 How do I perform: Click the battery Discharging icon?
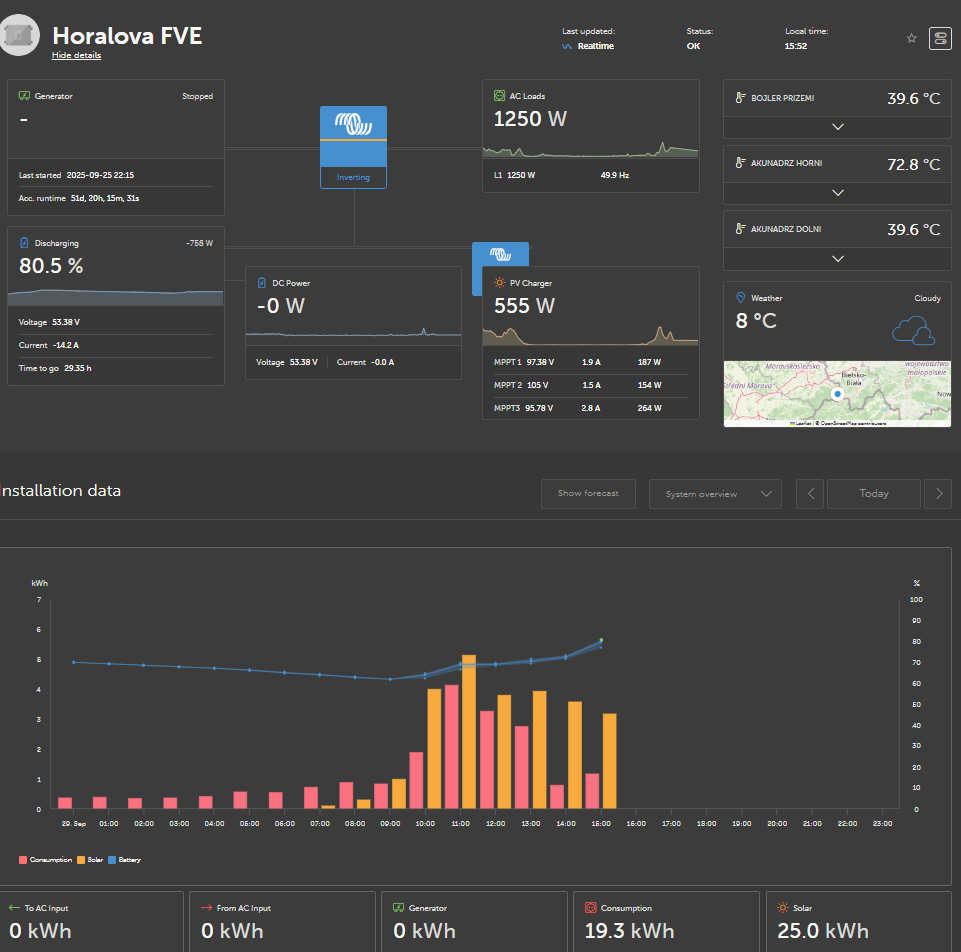[x=24, y=243]
